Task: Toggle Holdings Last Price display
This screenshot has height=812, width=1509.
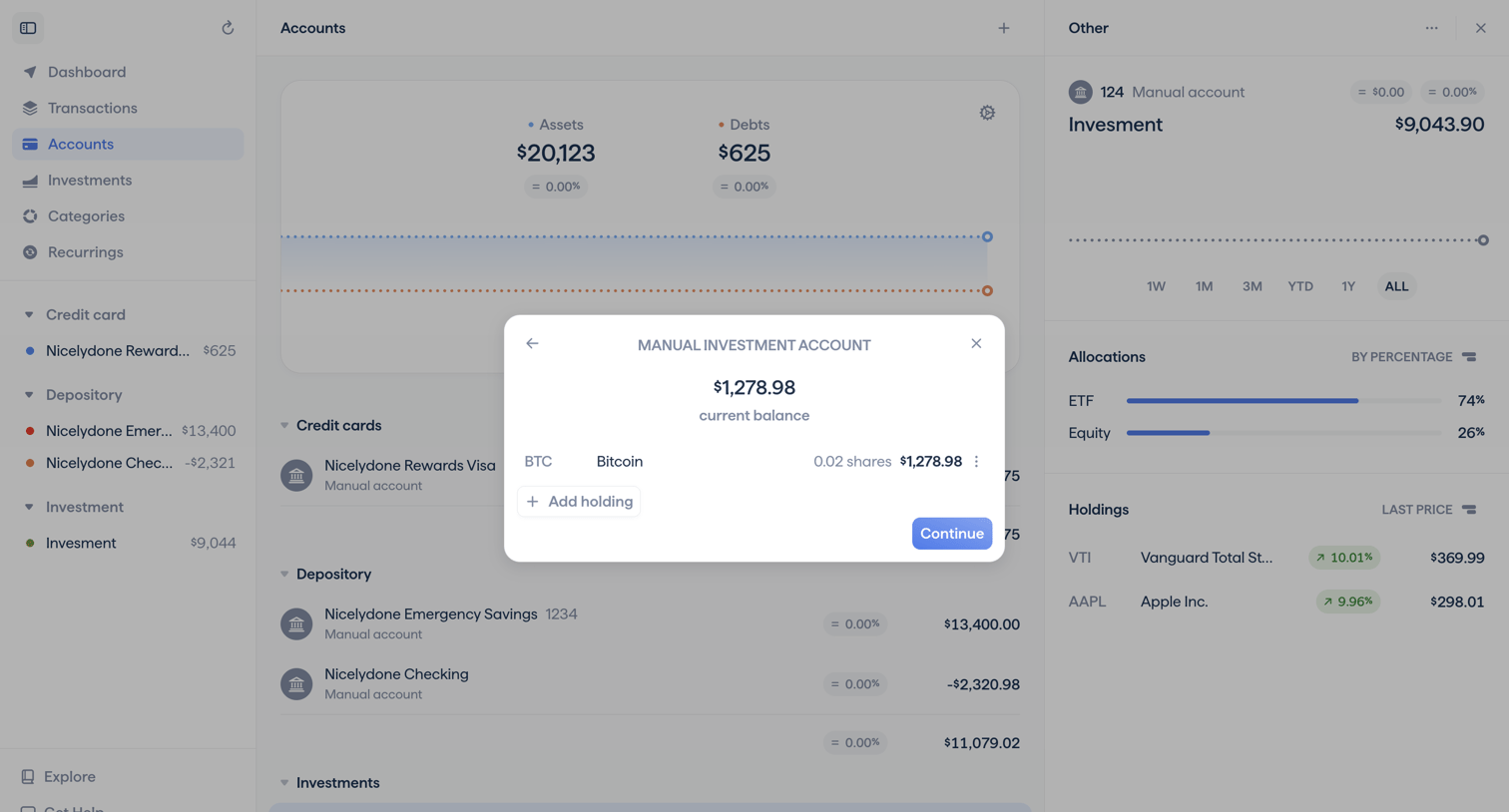Action: 1429,510
